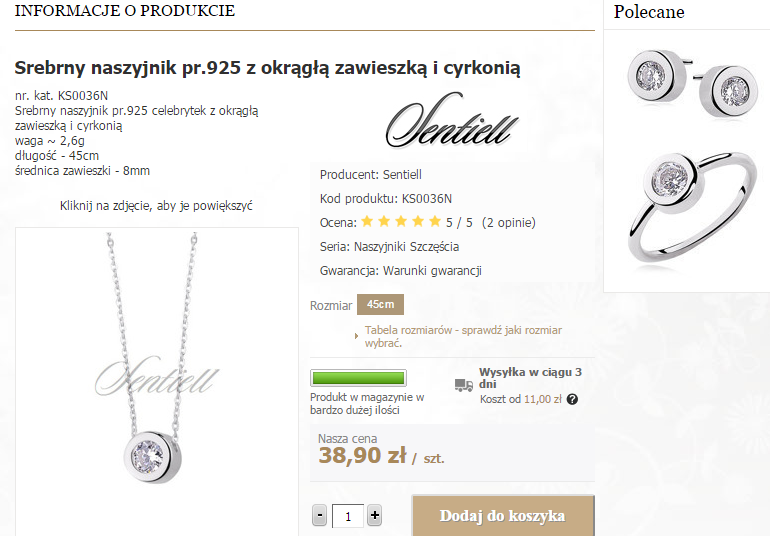Click the Sentiell brand logo
Screen dimensions: 770x536
(x=452, y=121)
